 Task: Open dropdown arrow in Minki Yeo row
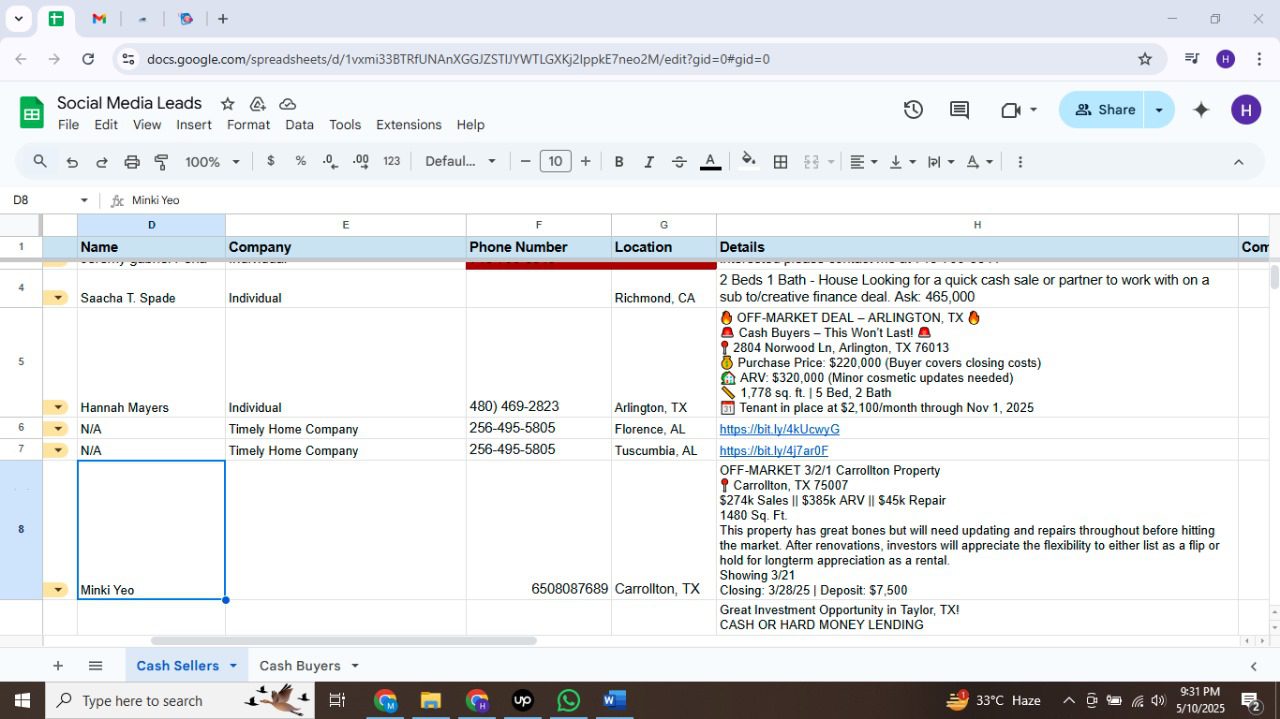pos(58,590)
